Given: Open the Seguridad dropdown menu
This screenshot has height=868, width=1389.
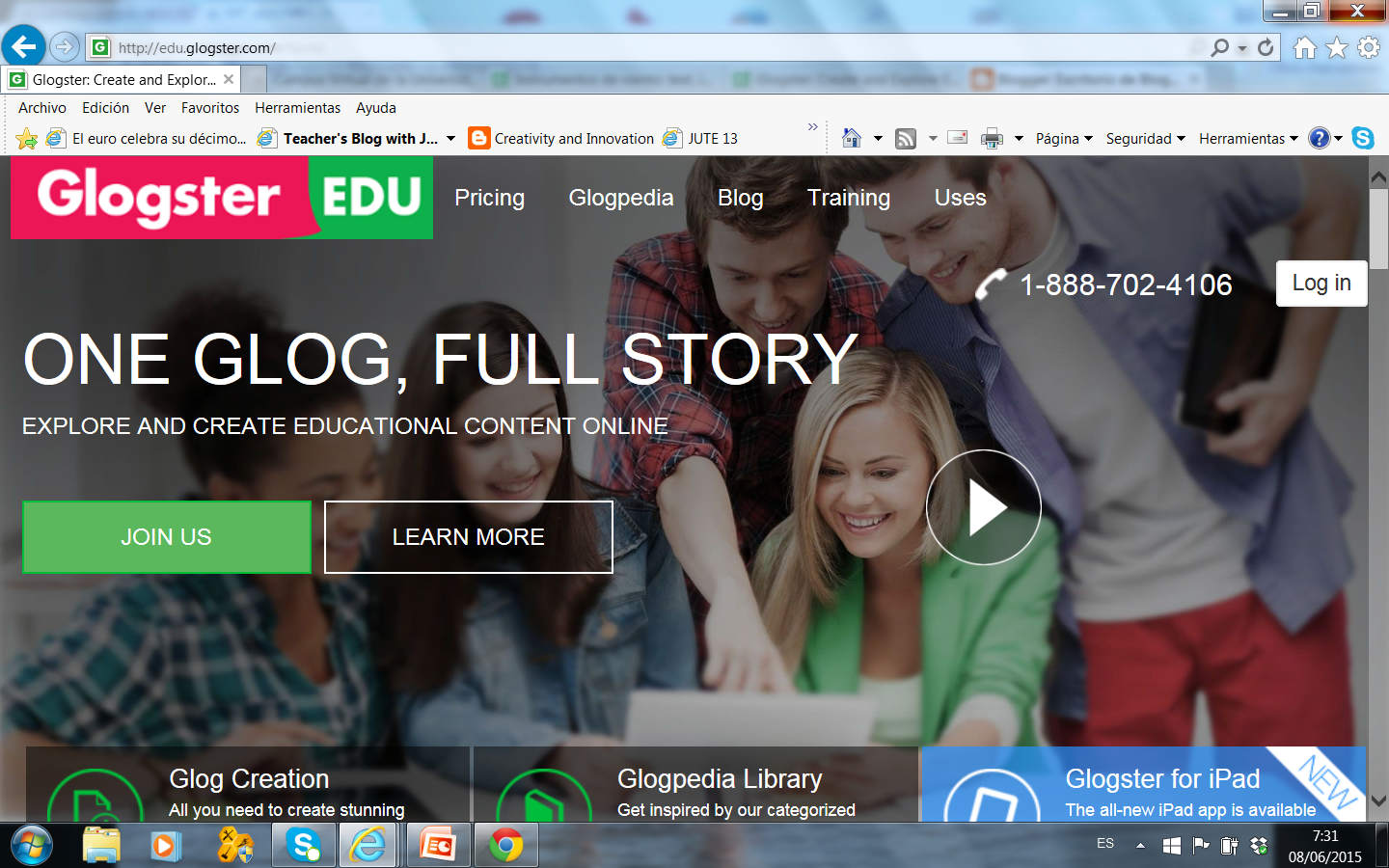Looking at the screenshot, I should (x=1146, y=139).
